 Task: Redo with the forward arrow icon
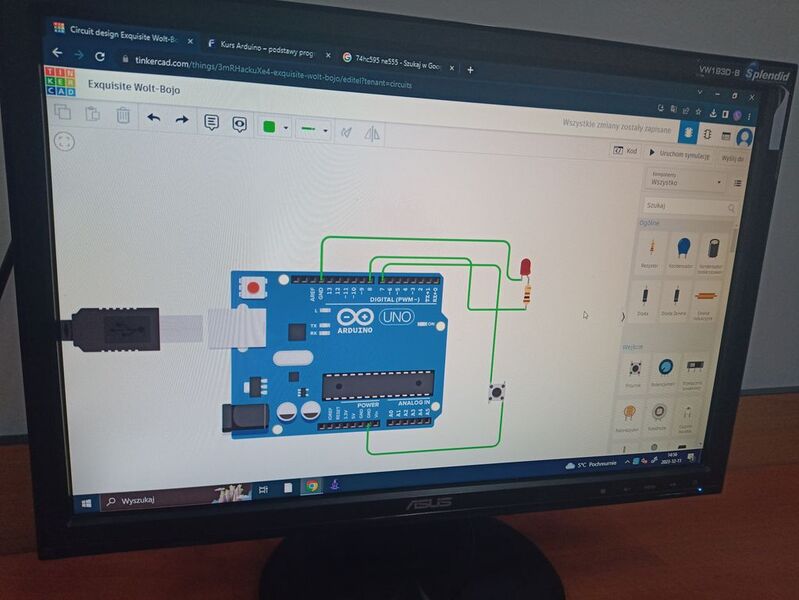182,120
